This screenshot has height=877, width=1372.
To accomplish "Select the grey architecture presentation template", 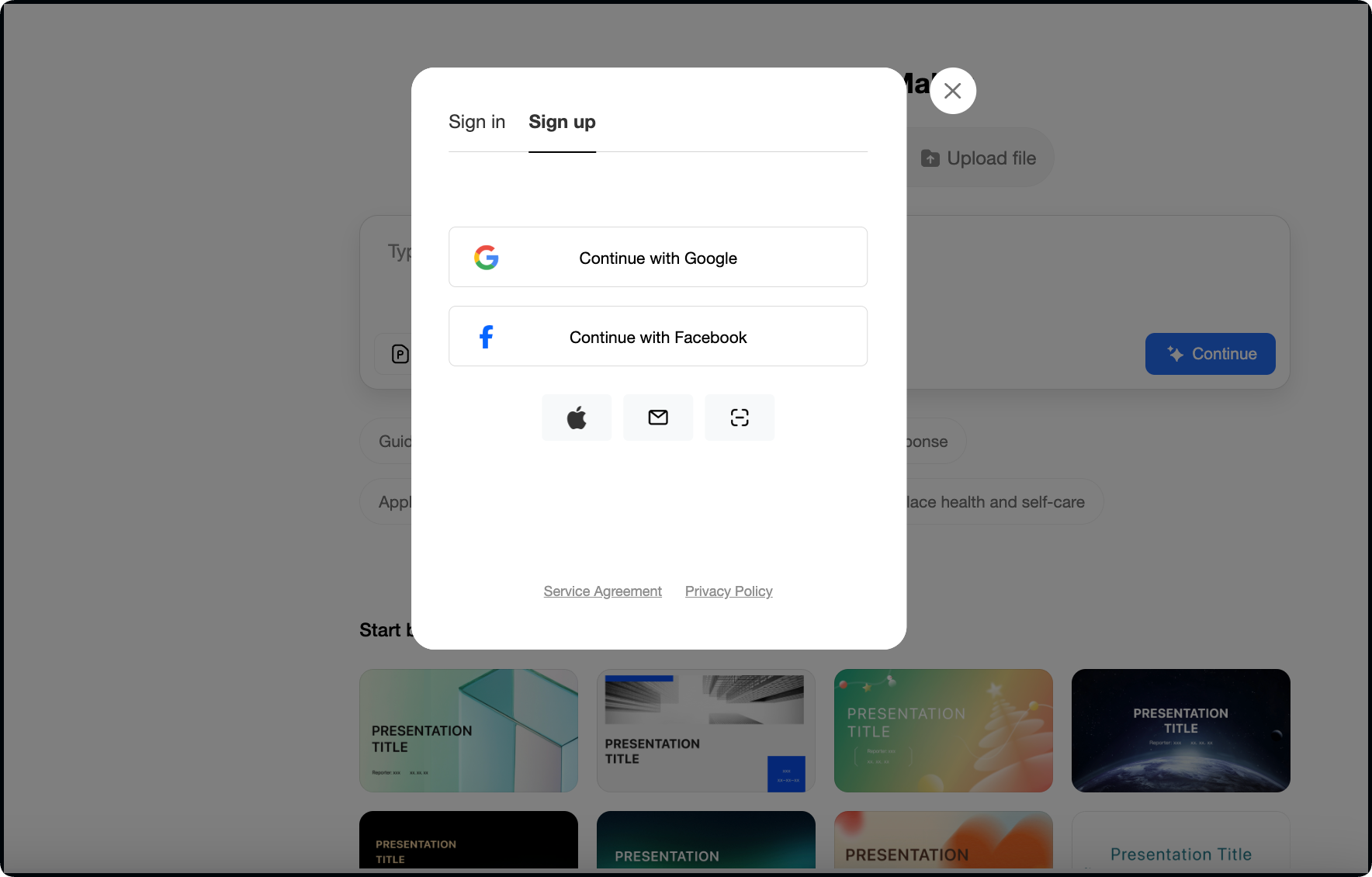I will (x=706, y=730).
